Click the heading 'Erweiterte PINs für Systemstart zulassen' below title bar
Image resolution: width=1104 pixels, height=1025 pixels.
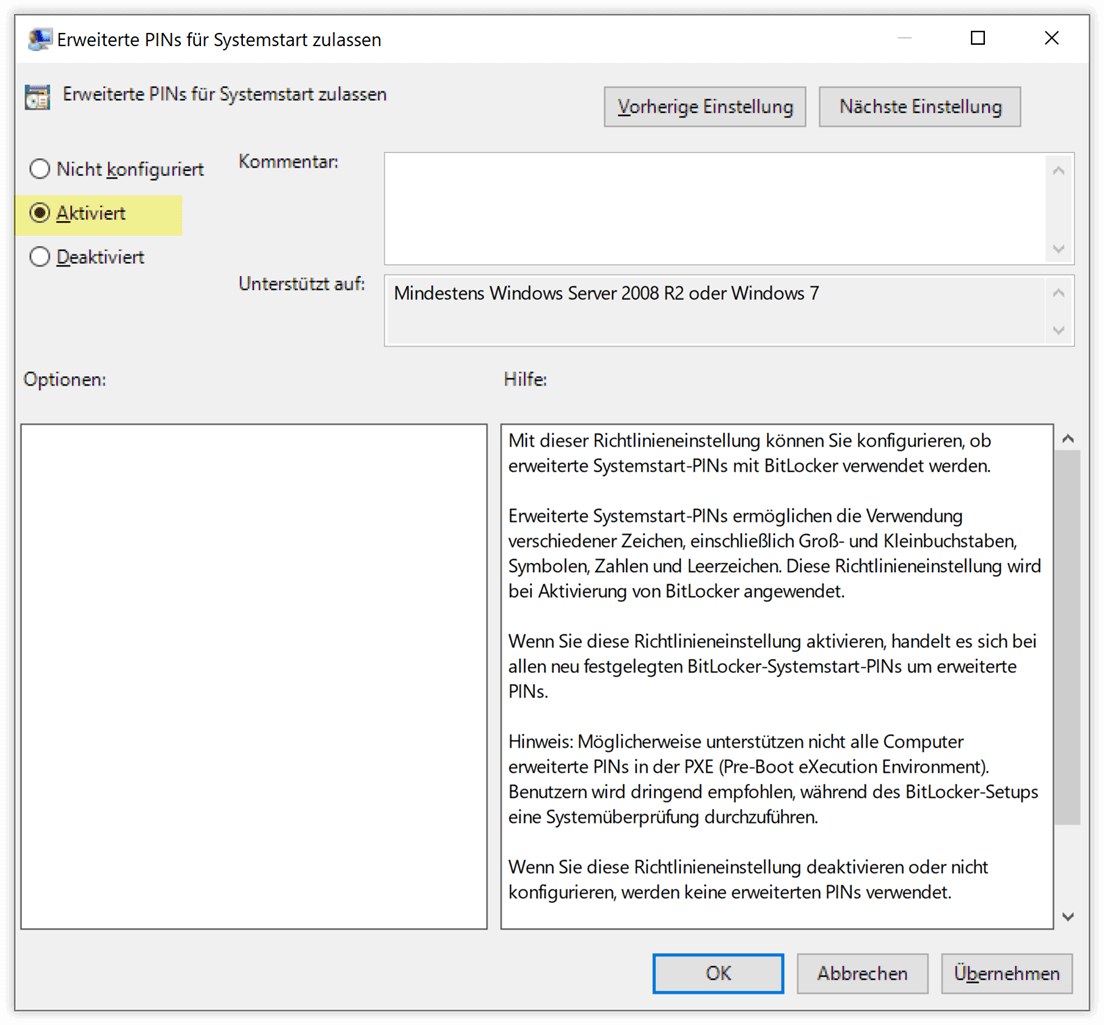tap(225, 94)
